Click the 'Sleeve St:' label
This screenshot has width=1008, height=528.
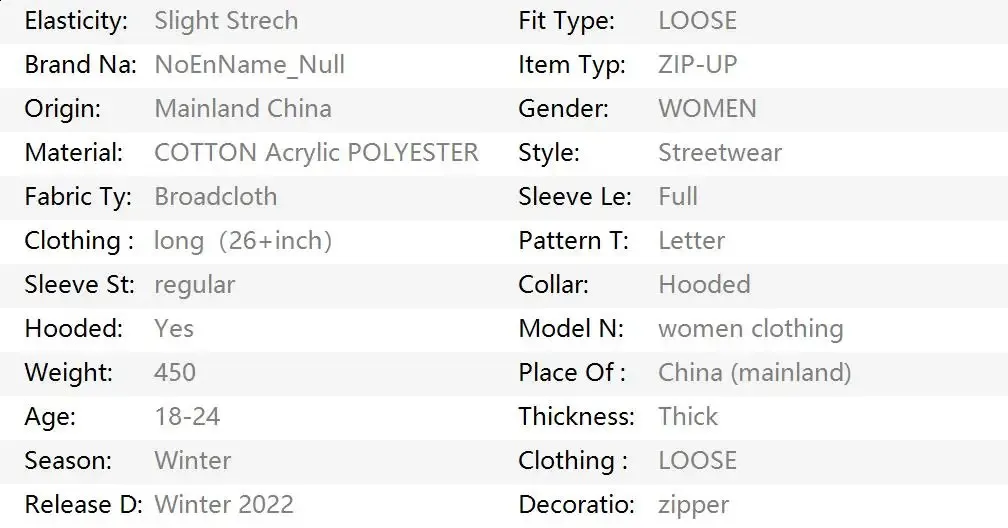(x=79, y=285)
